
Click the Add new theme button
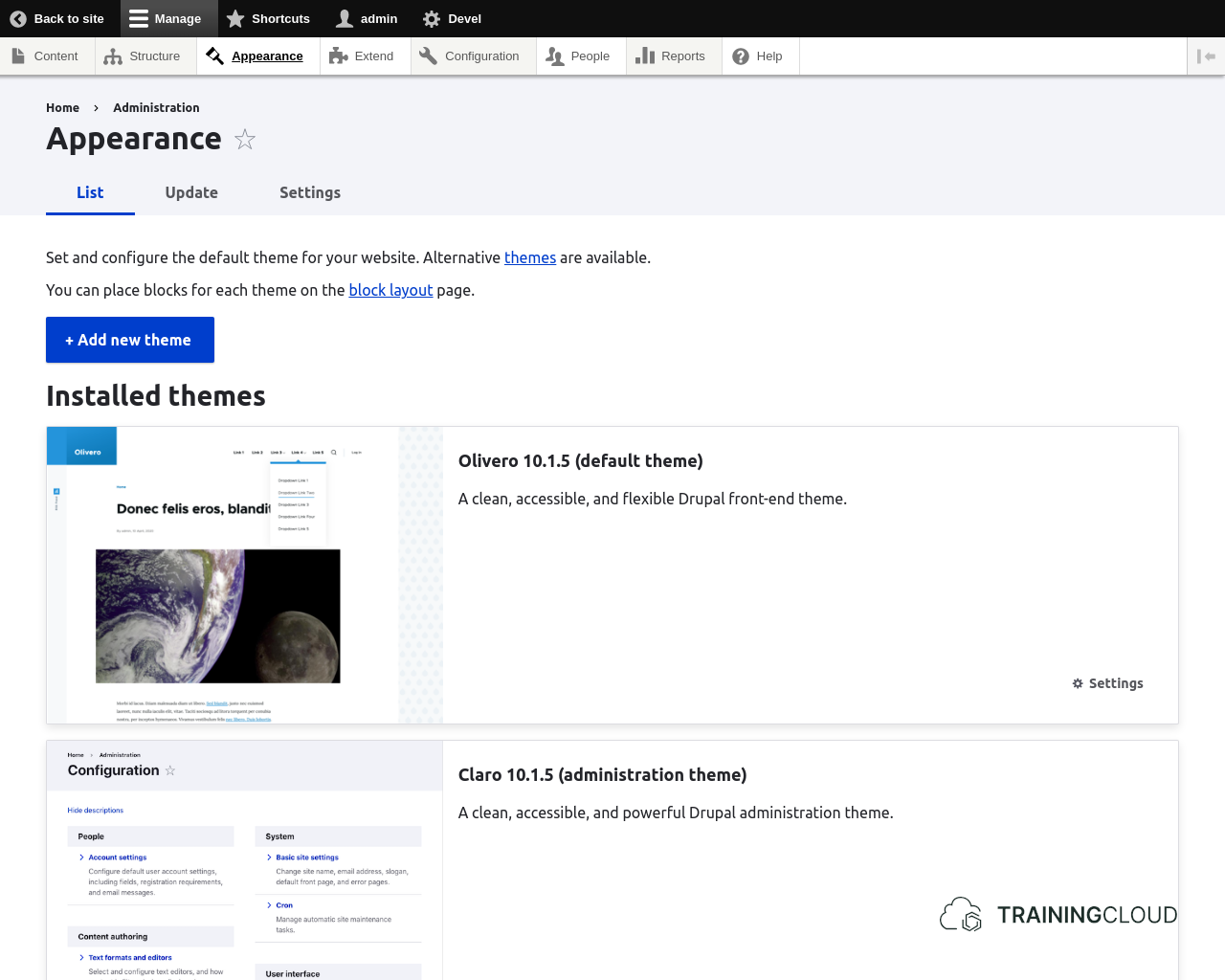point(130,340)
